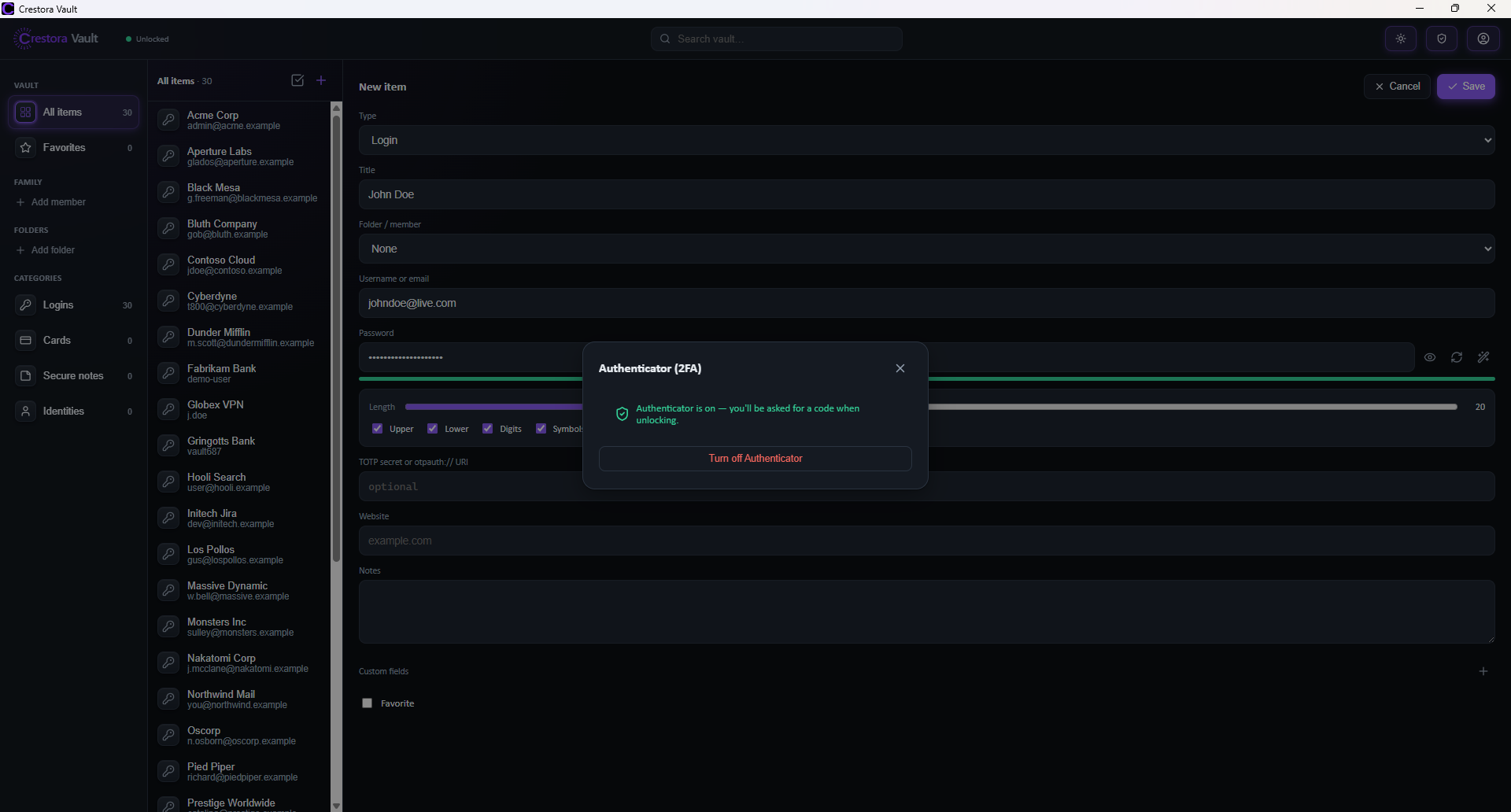This screenshot has height=812, width=1511.
Task: Click the key icon beside Black Mesa
Action: 168,192
